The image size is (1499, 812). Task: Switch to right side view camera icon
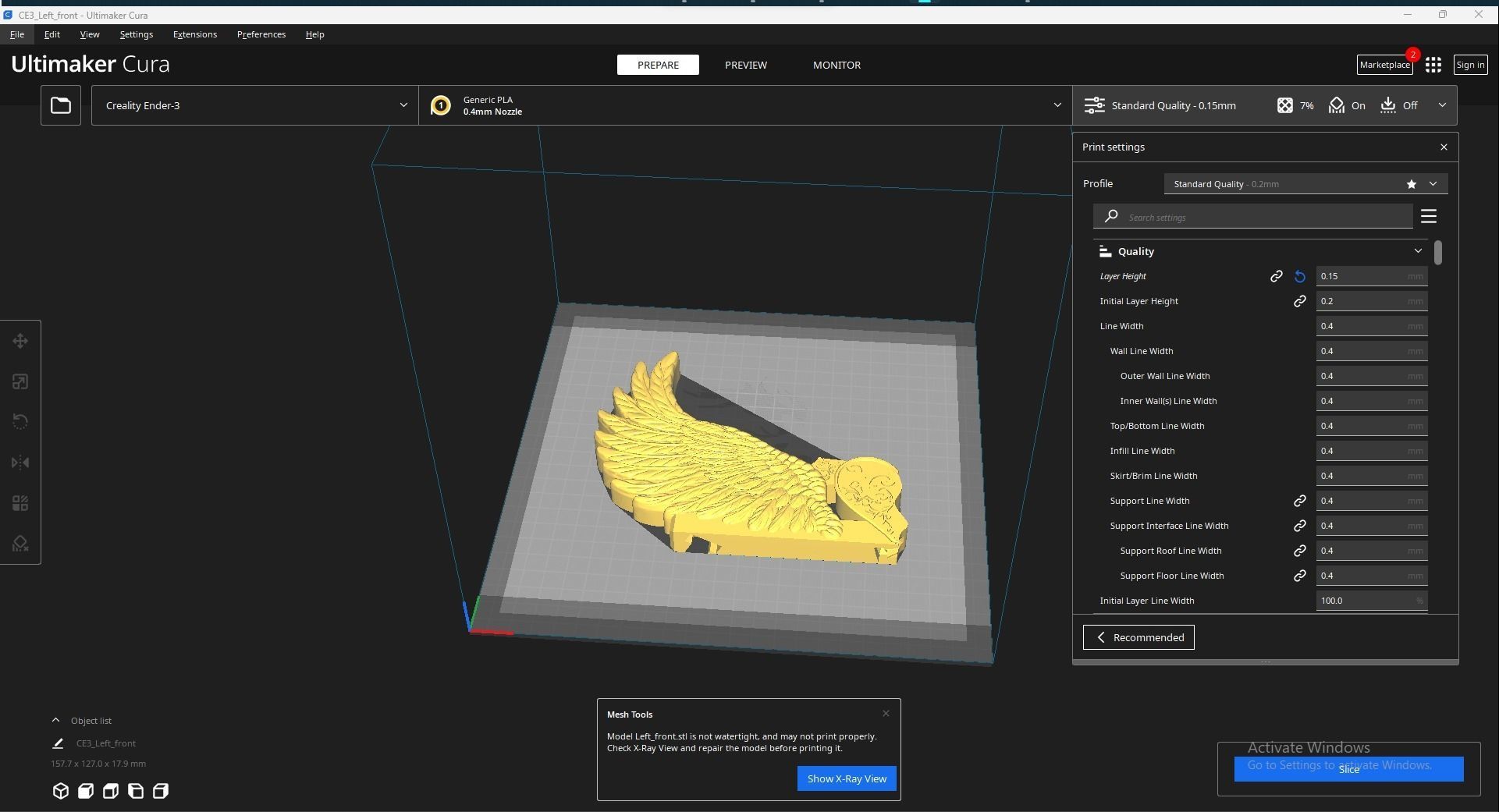pos(161,791)
